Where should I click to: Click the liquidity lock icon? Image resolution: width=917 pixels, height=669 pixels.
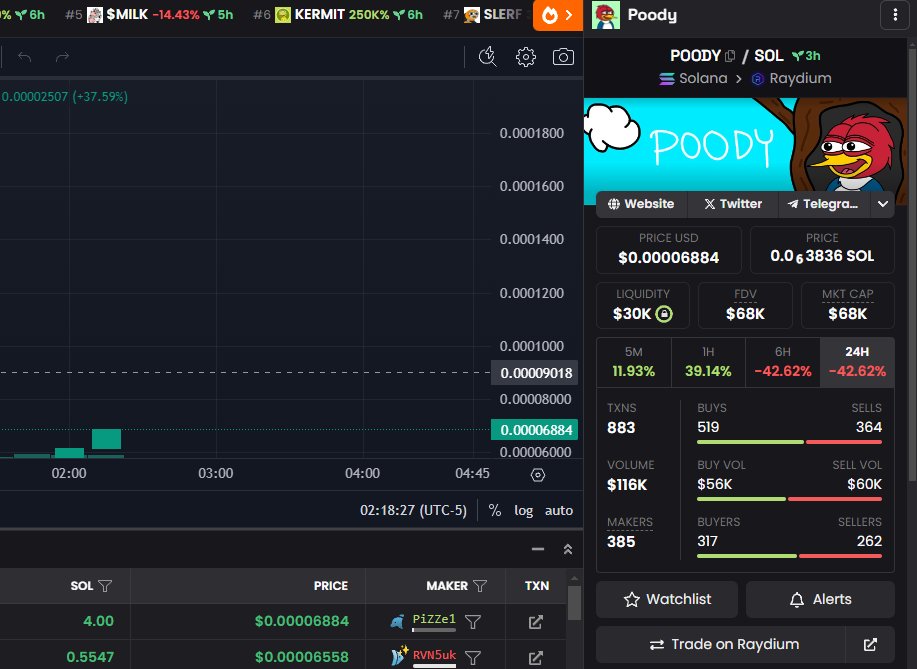(664, 314)
